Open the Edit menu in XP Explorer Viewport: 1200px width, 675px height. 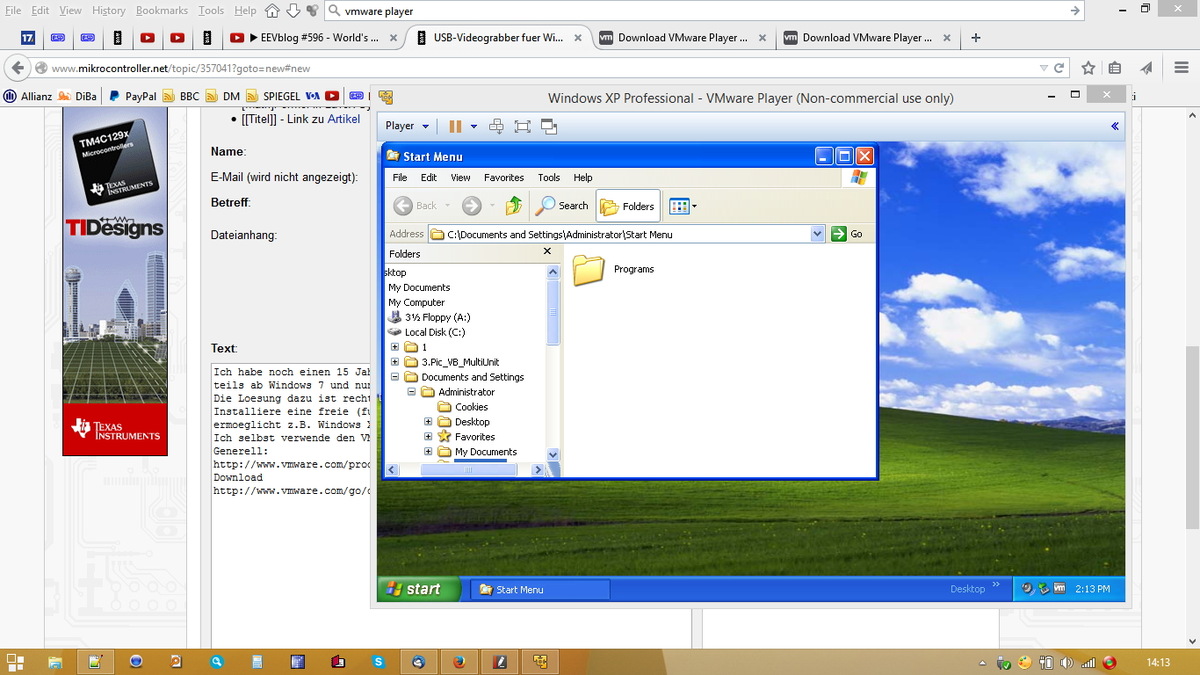(x=429, y=178)
